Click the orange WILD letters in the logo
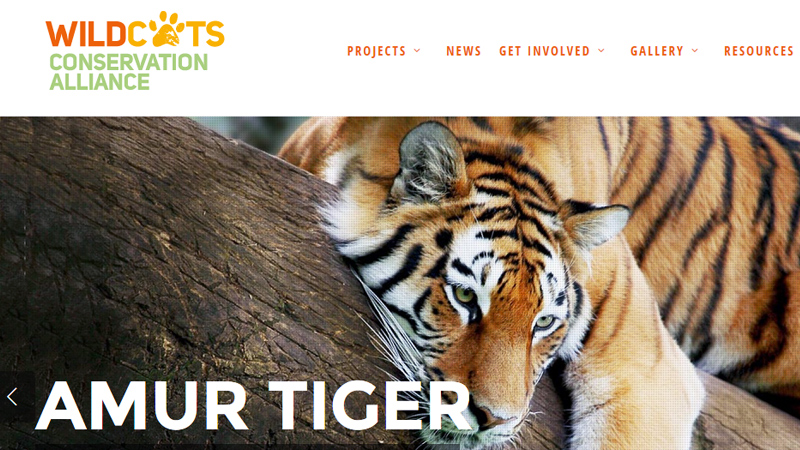Image resolution: width=800 pixels, height=450 pixels. (86, 34)
